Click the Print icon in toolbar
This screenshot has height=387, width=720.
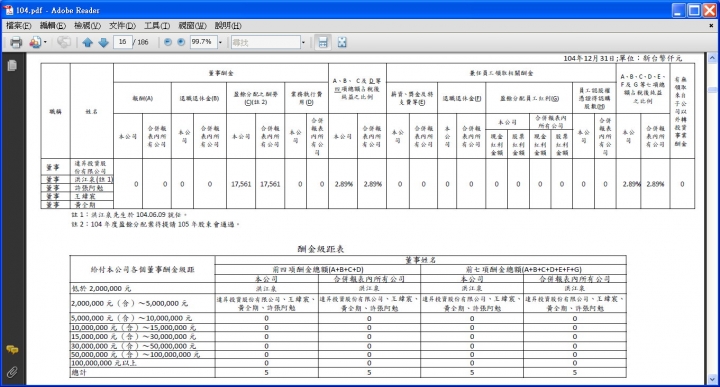point(16,43)
